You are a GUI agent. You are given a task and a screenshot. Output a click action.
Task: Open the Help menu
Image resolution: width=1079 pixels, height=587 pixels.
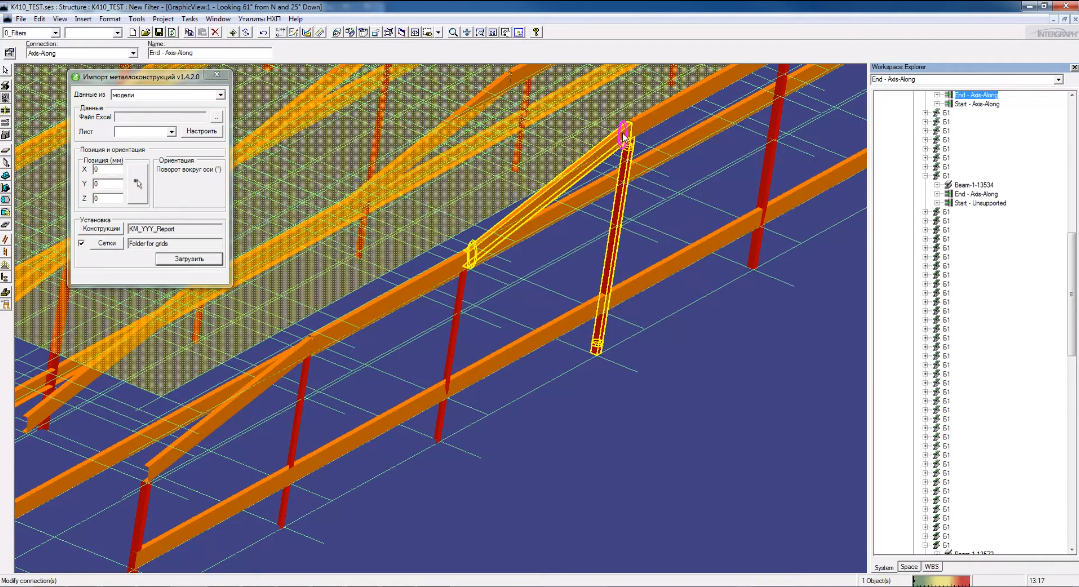295,19
